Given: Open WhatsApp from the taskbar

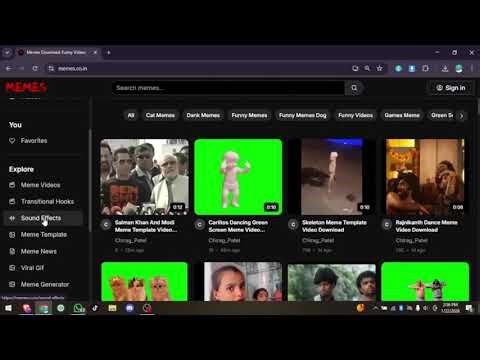Looking at the screenshot, I should [x=78, y=308].
